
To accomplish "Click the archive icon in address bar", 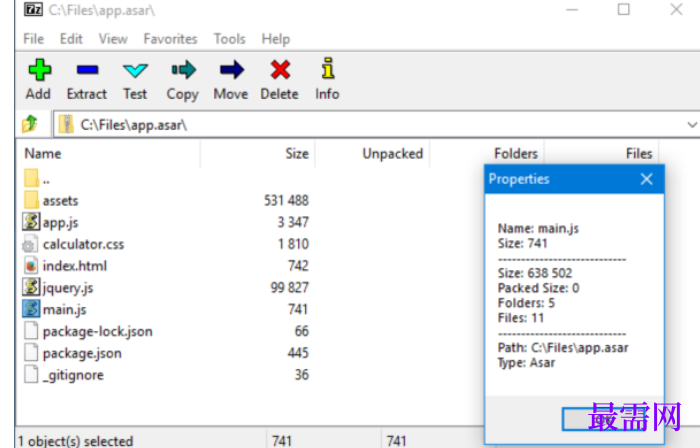I will coord(66,124).
